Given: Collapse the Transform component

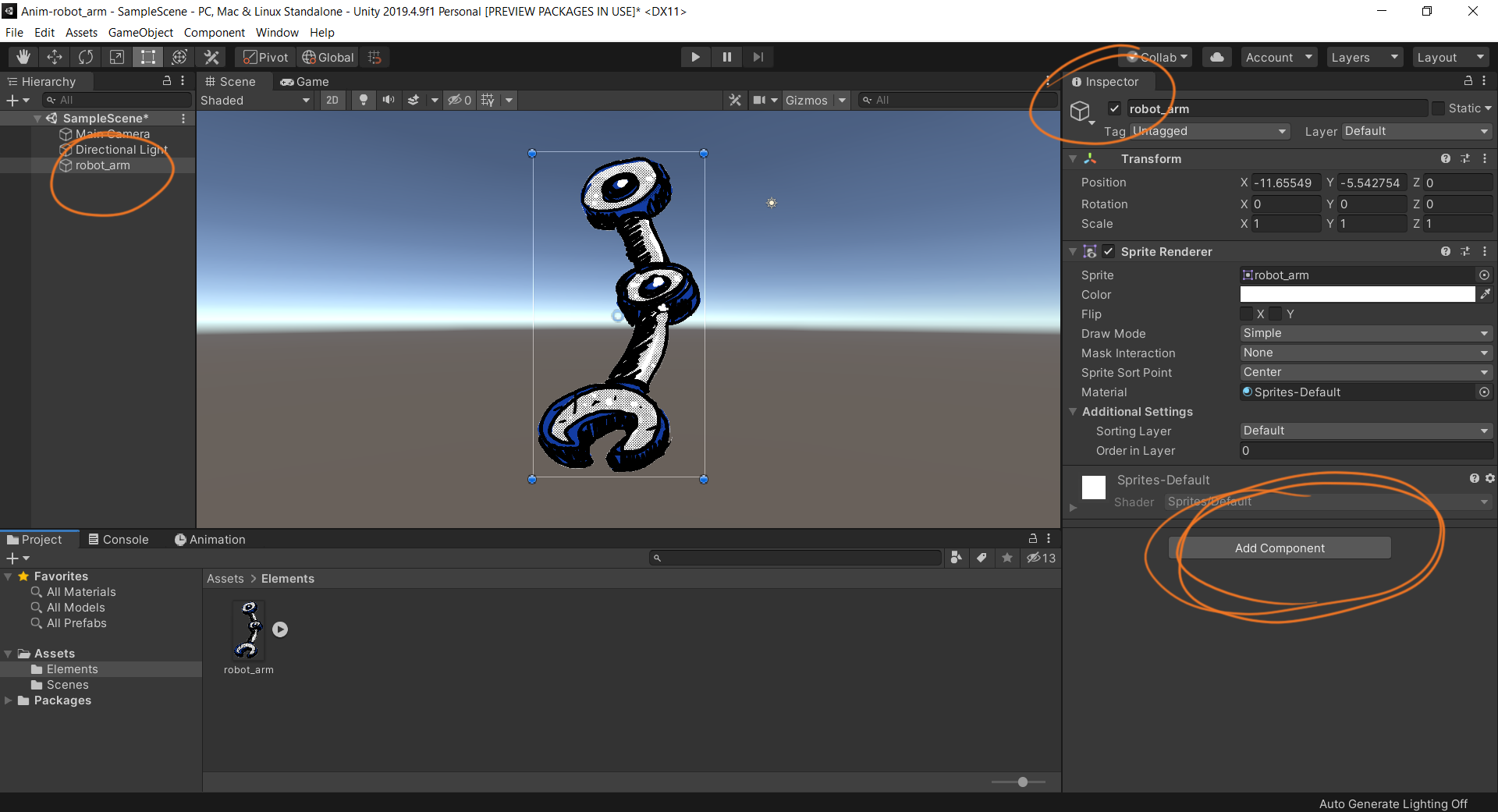Looking at the screenshot, I should [x=1074, y=159].
